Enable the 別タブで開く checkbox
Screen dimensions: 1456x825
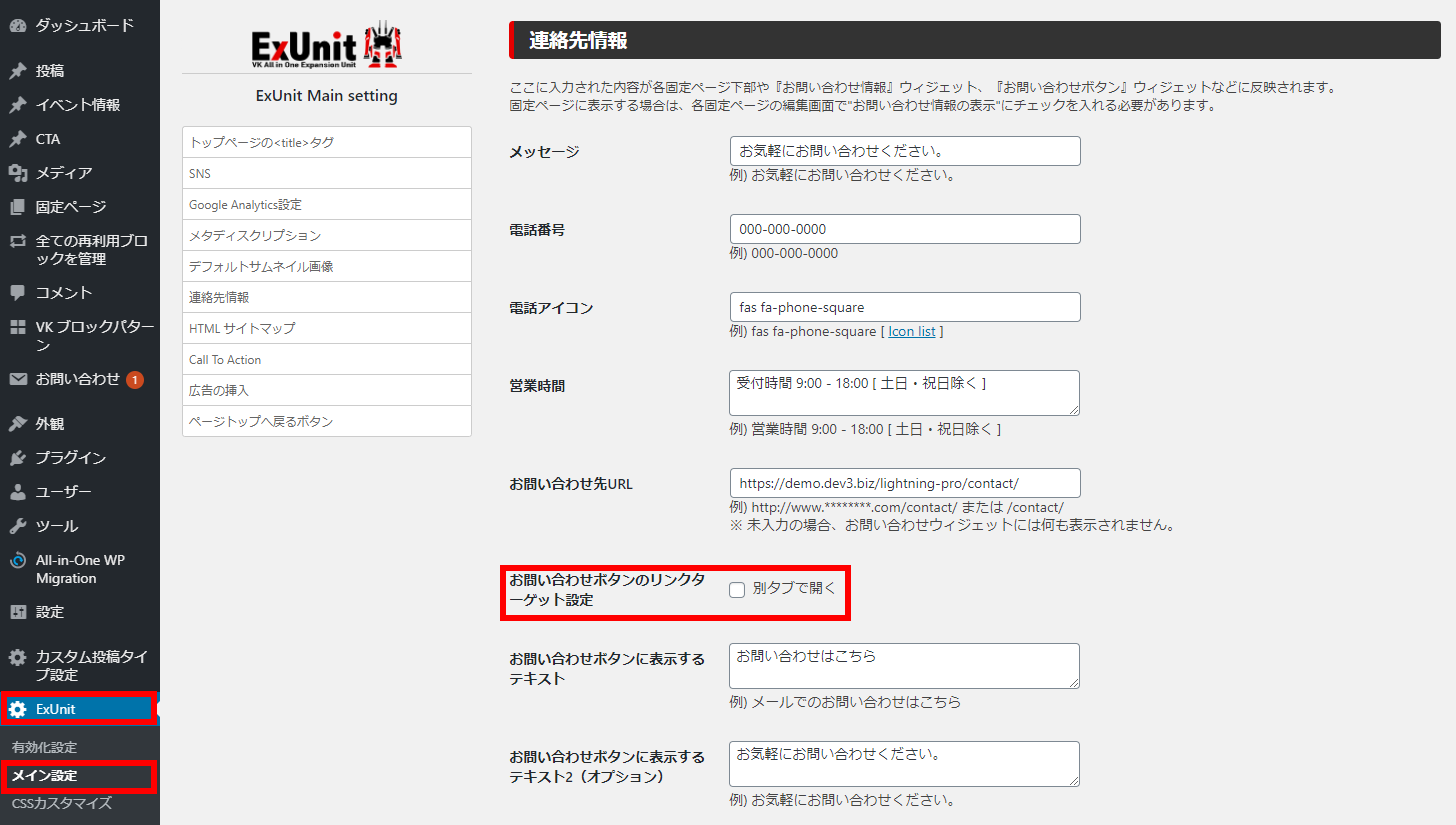737,590
